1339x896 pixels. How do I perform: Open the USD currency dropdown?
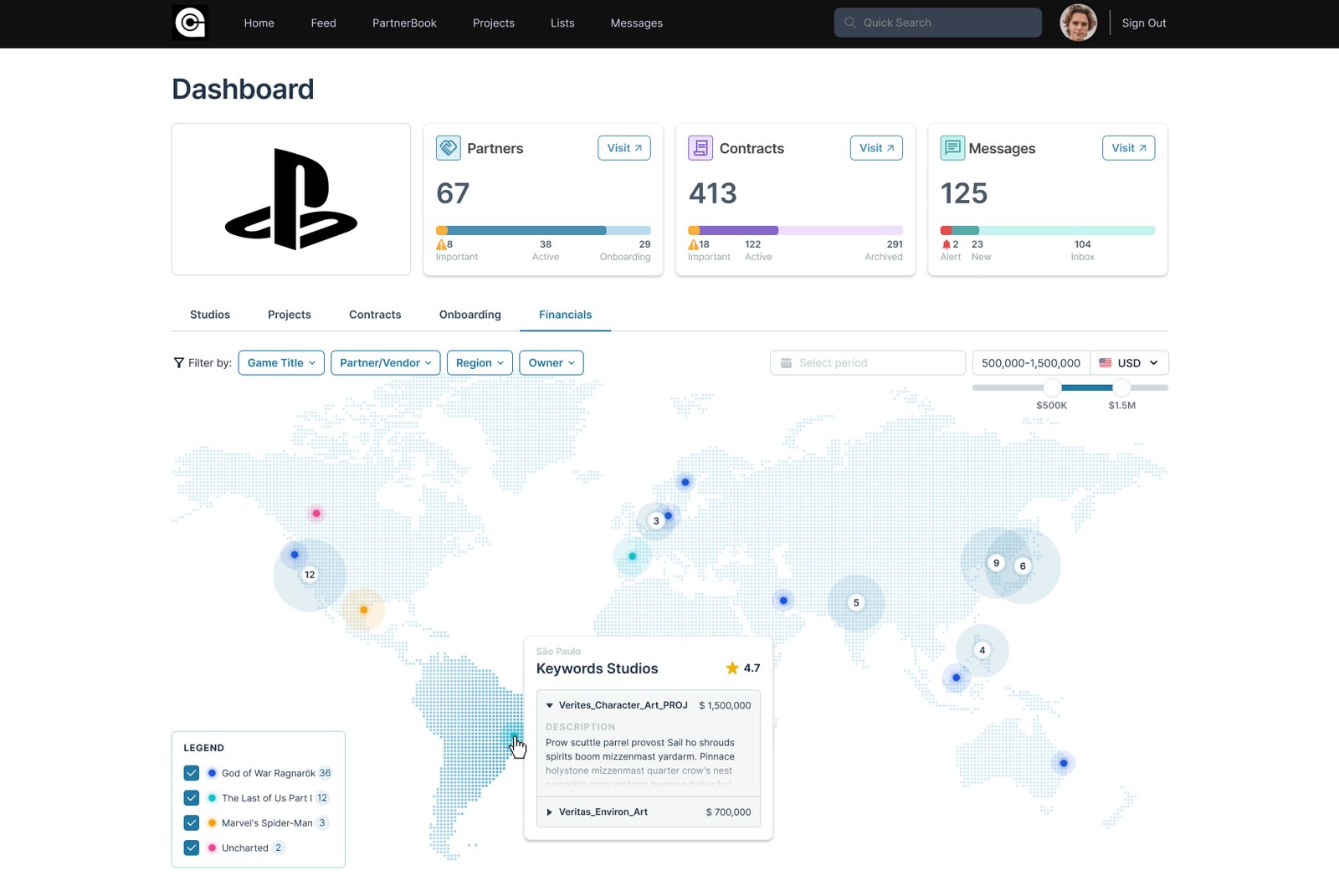[x=1130, y=363]
